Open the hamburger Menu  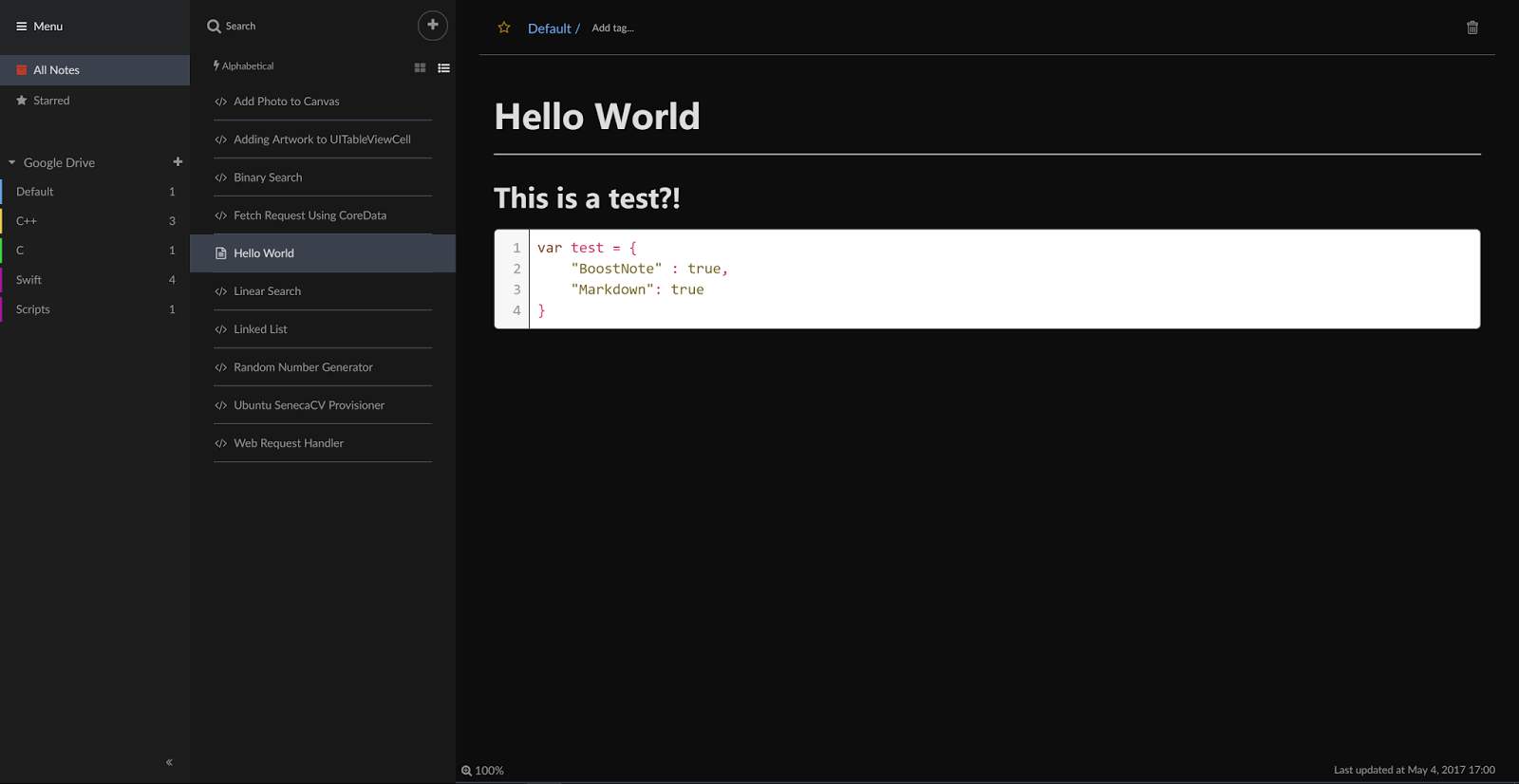pos(40,27)
